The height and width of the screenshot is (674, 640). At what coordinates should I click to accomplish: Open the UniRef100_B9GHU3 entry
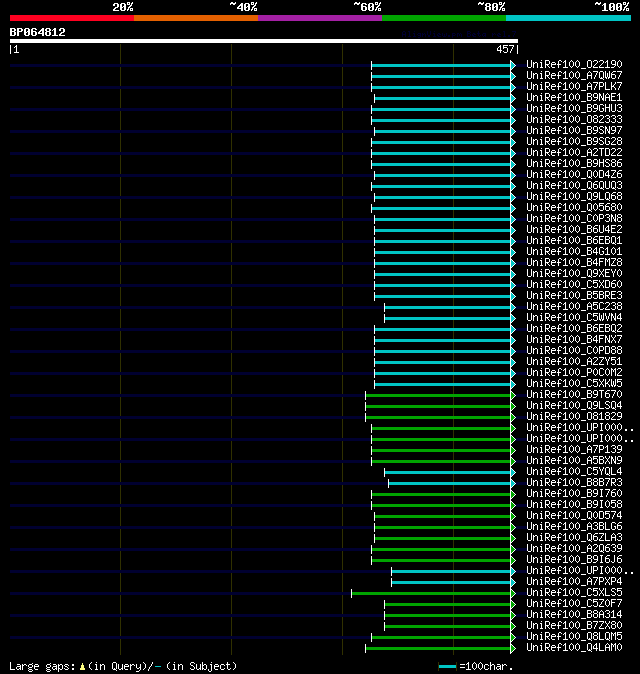point(574,109)
